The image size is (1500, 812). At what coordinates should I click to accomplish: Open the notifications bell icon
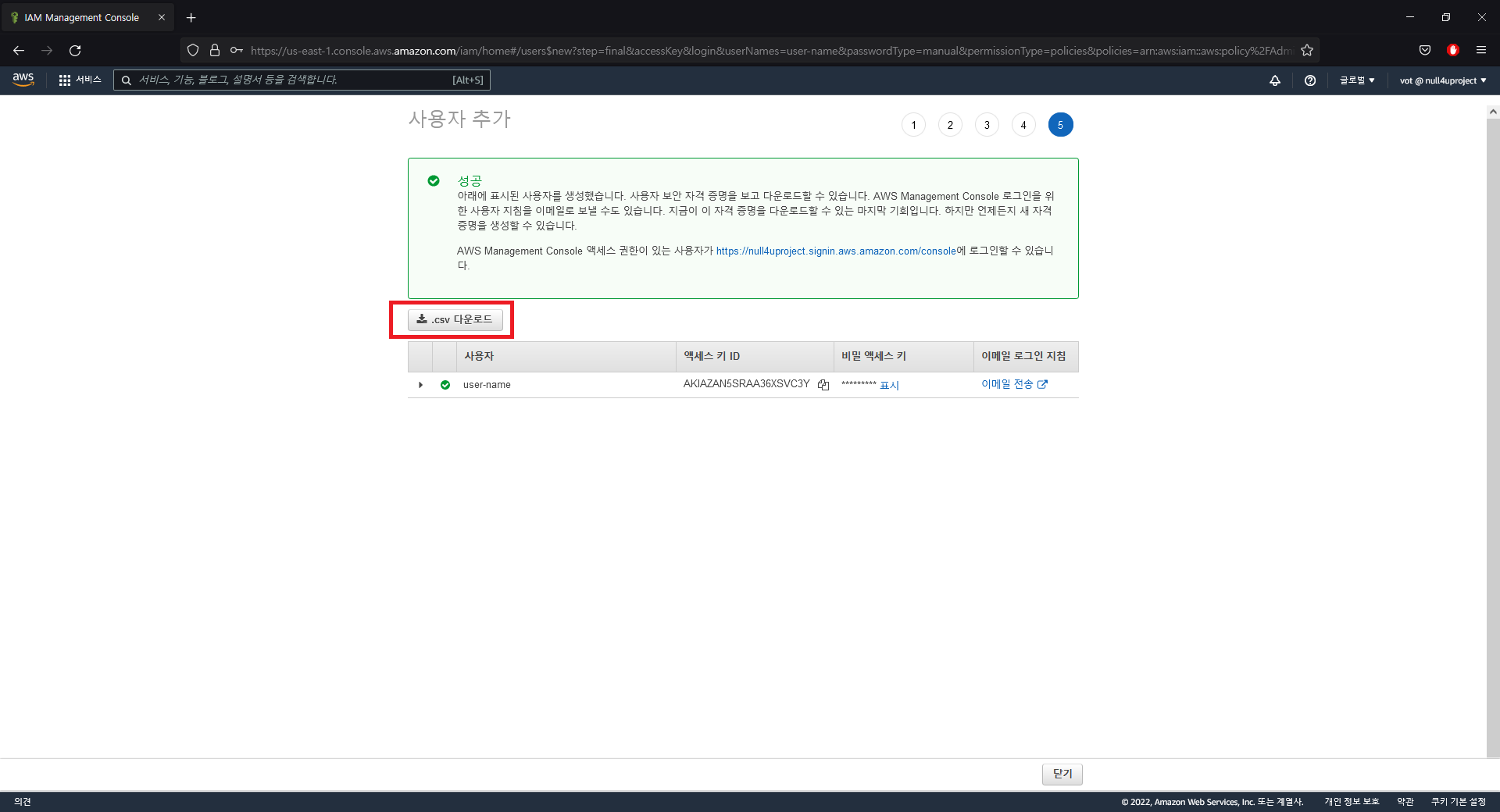click(1275, 80)
